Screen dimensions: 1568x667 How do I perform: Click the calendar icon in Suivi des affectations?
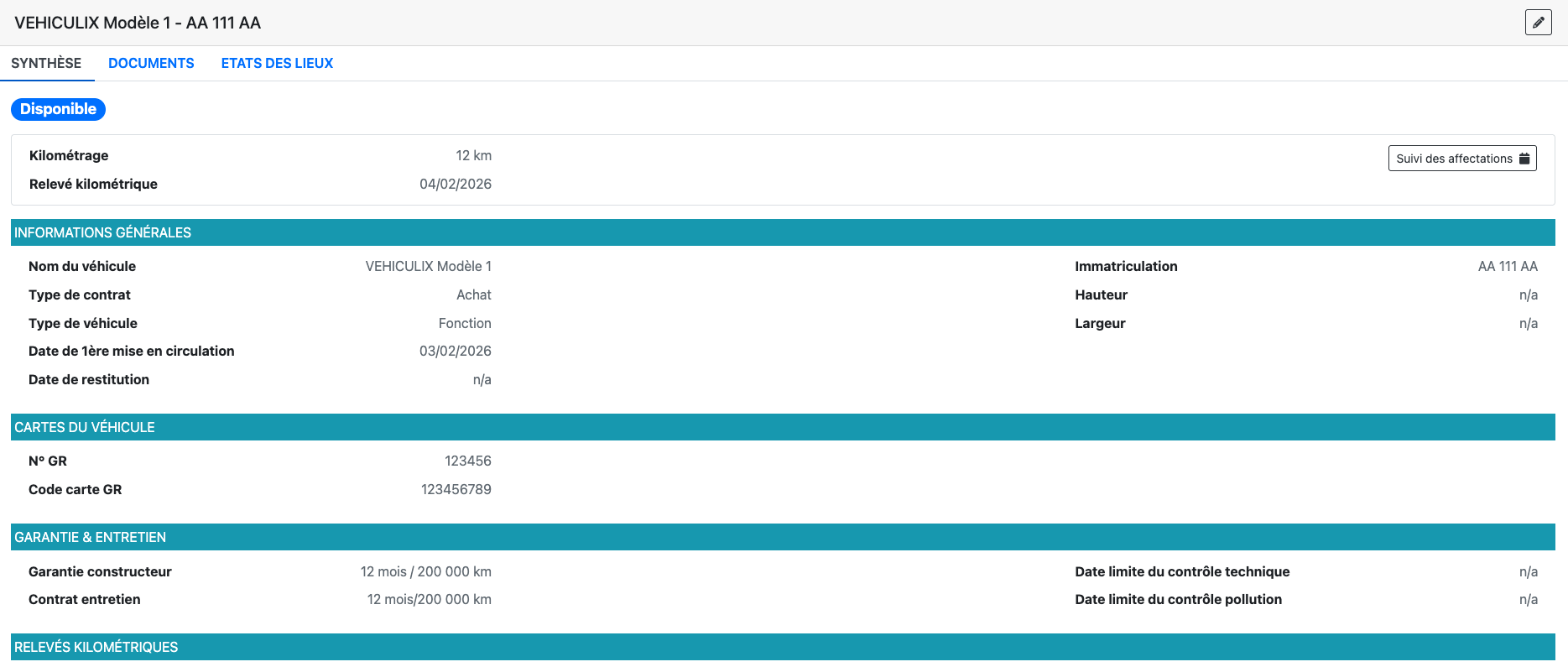[x=1524, y=159]
